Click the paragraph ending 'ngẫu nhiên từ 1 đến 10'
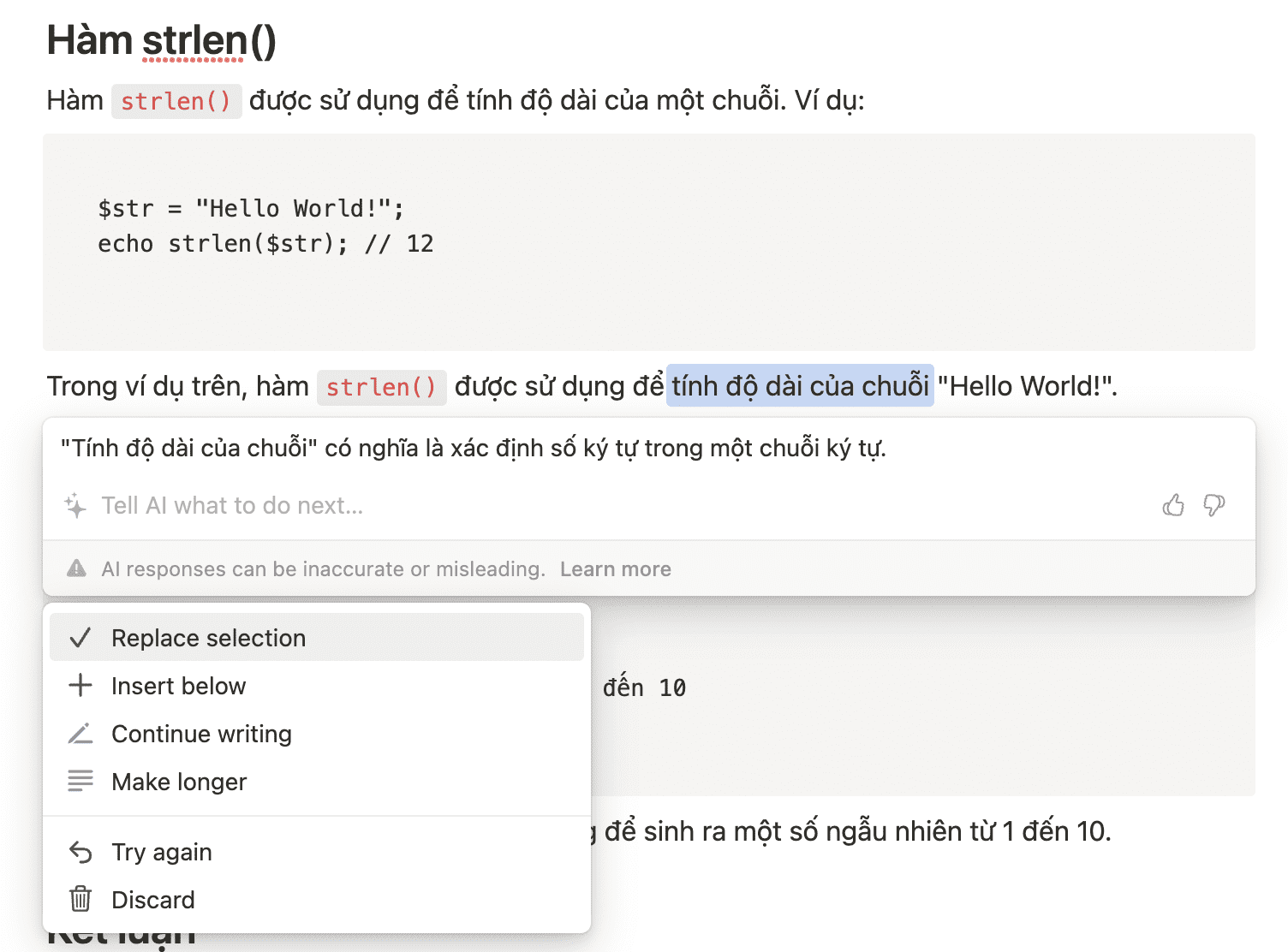 856,831
